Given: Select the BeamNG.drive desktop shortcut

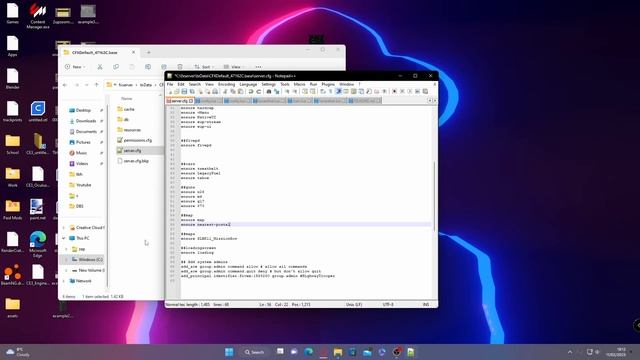Looking at the screenshot, I should click(x=12, y=274).
